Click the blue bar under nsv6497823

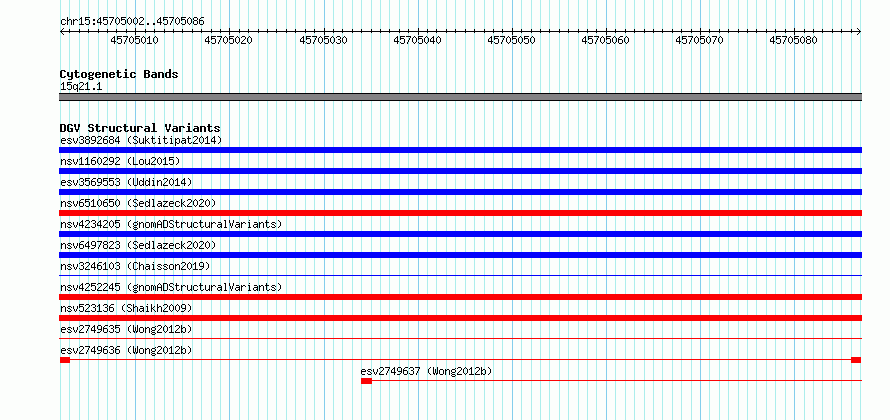click(x=460, y=255)
